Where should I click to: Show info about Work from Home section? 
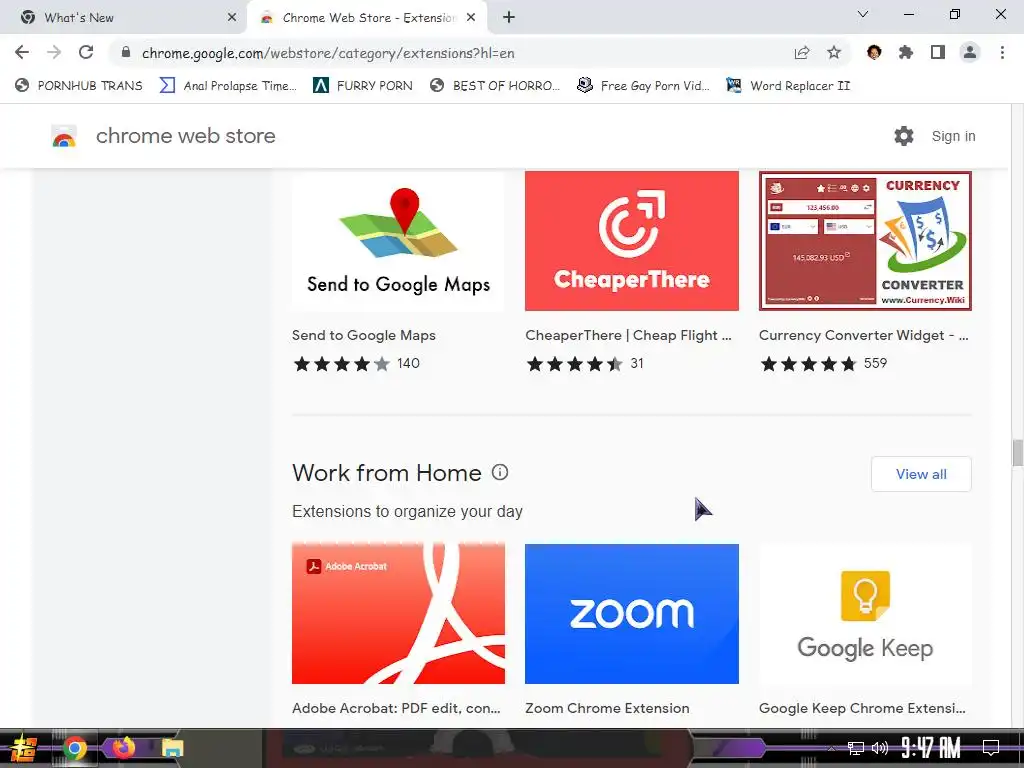coord(500,472)
